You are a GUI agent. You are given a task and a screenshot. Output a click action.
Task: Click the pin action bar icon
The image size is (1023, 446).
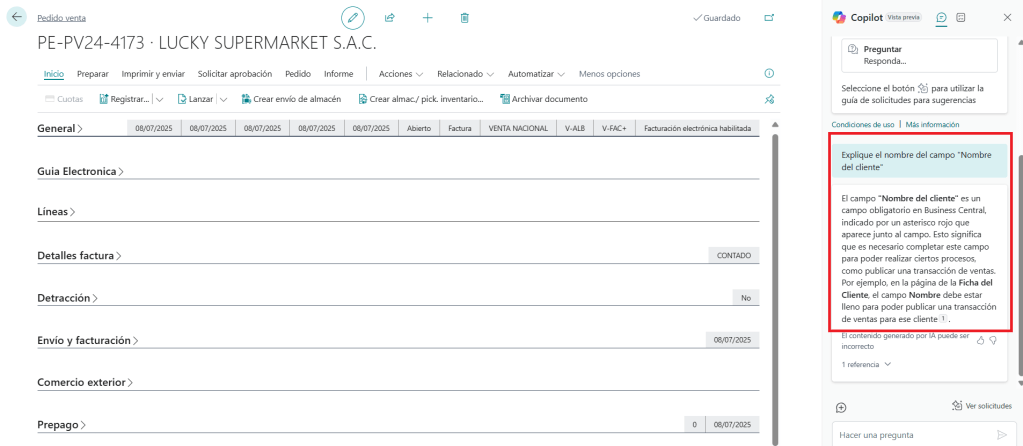click(769, 99)
